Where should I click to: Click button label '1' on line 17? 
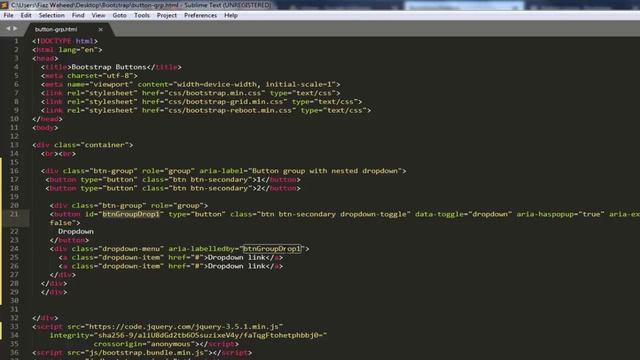coord(259,180)
